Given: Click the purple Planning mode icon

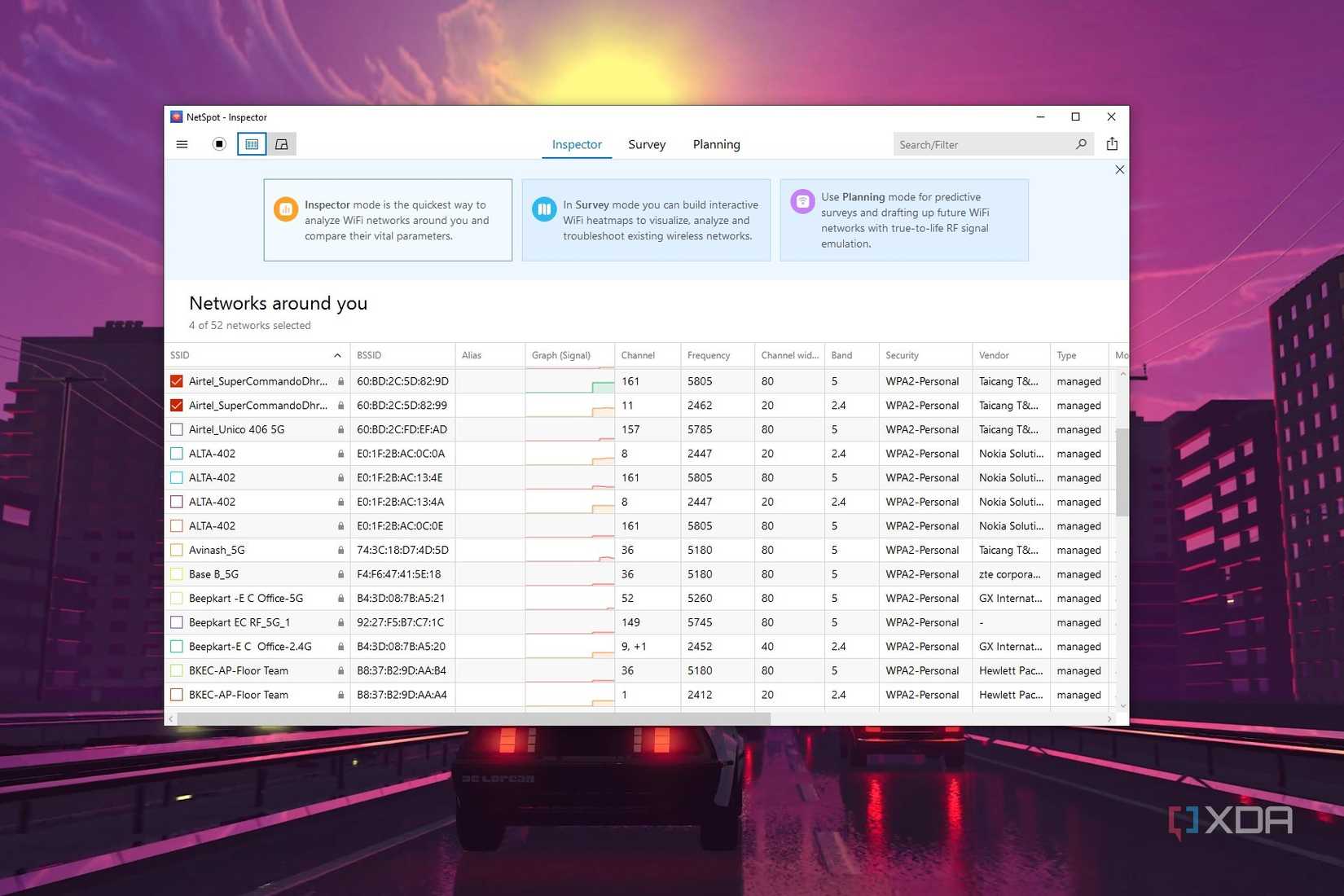Looking at the screenshot, I should point(802,201).
